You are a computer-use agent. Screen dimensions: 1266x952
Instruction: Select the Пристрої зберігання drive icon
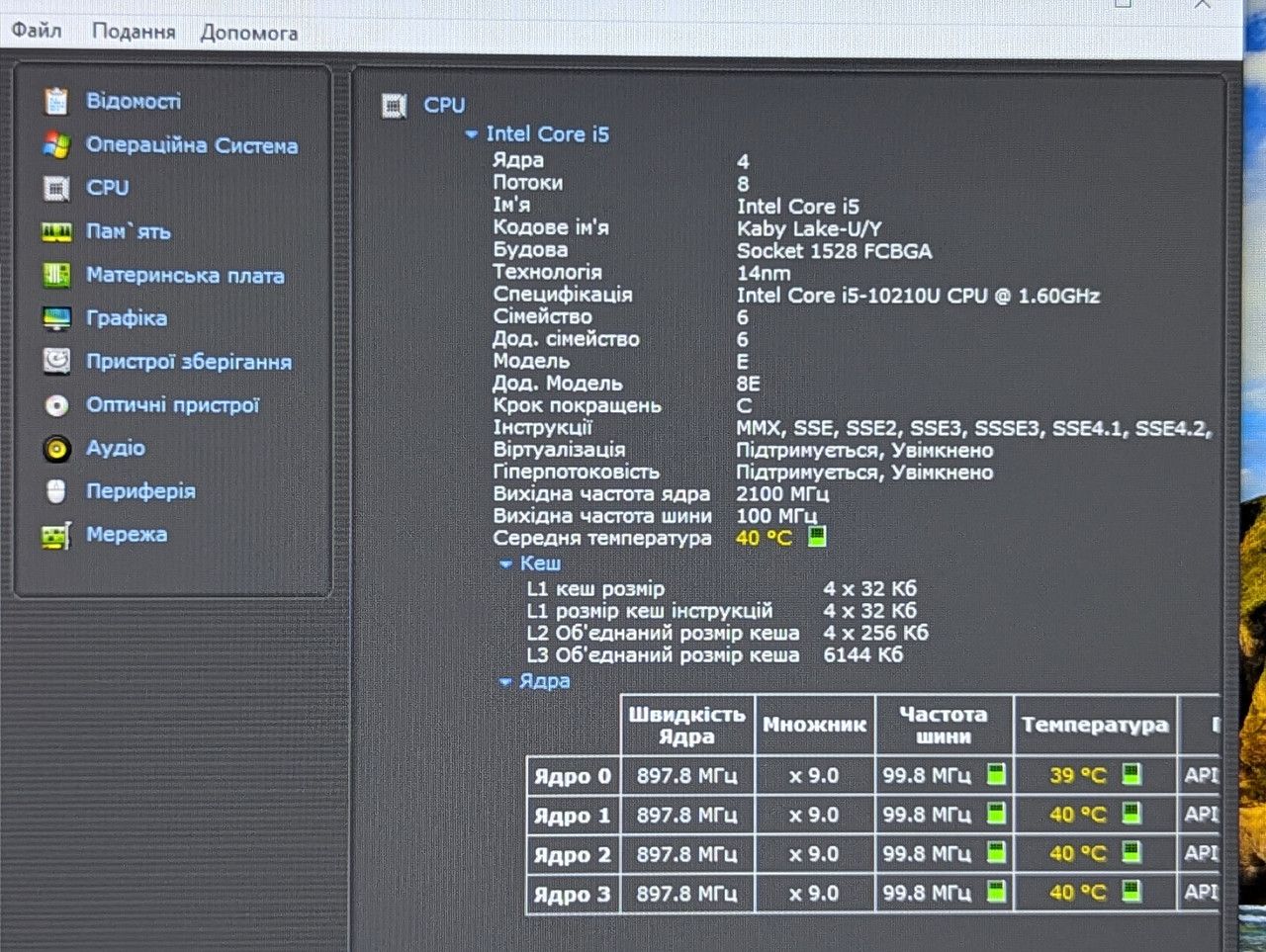point(56,362)
